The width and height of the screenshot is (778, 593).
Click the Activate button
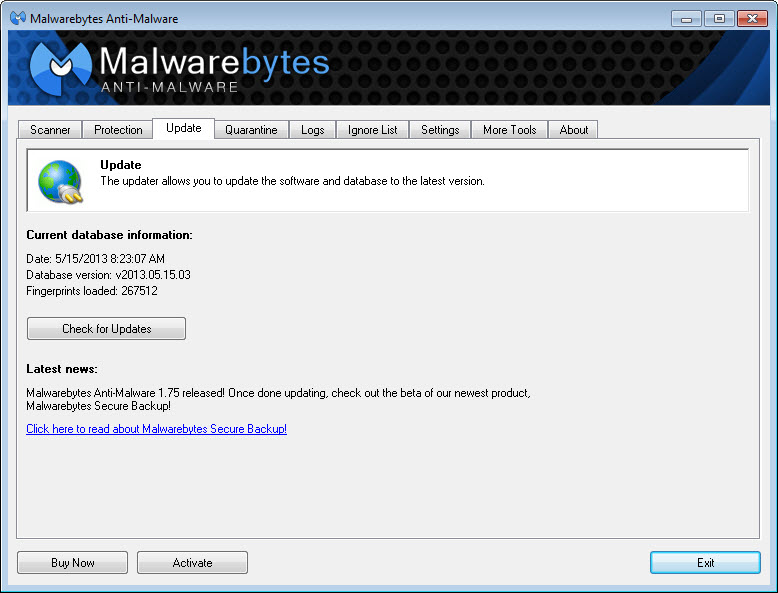193,563
